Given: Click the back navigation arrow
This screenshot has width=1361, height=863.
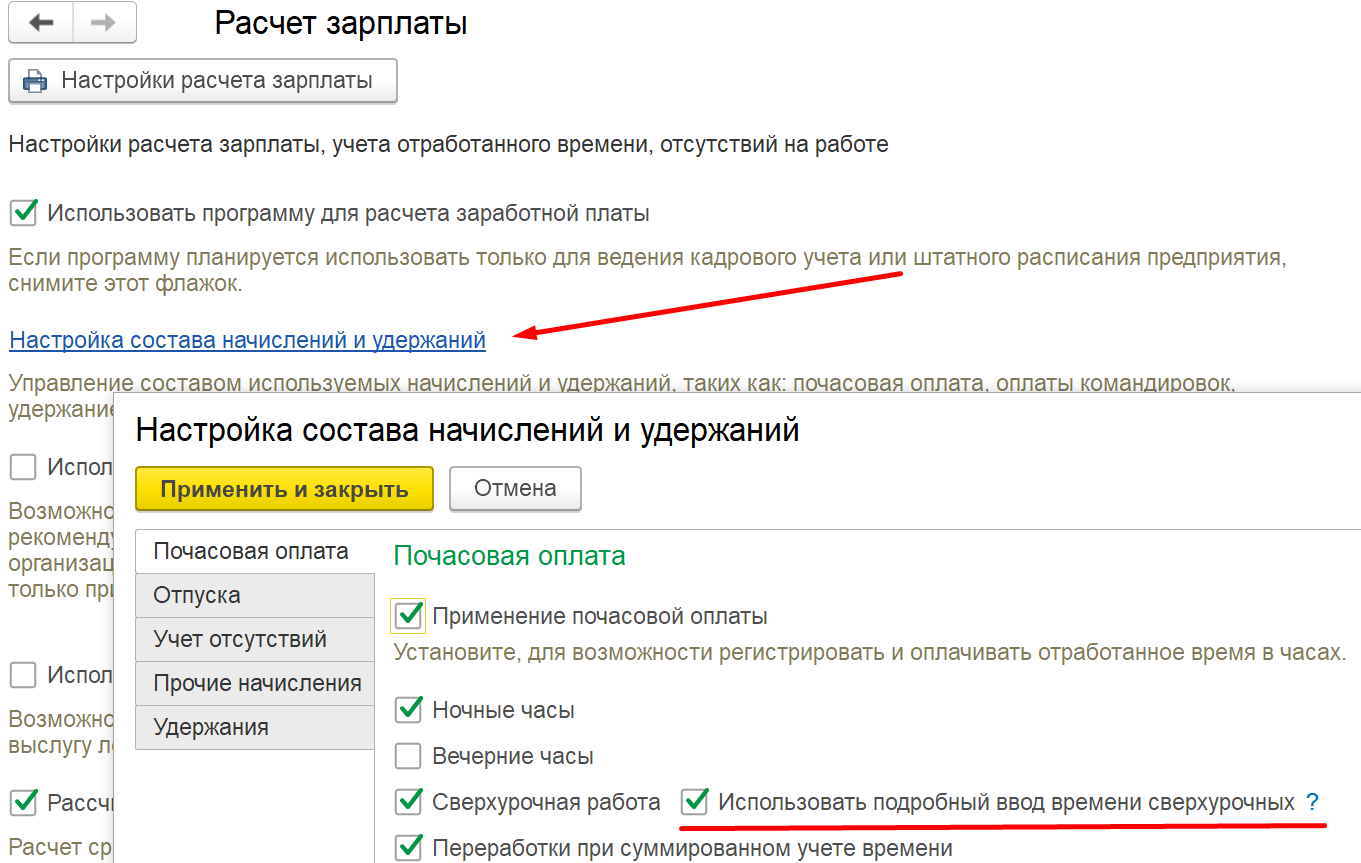Looking at the screenshot, I should [x=41, y=23].
